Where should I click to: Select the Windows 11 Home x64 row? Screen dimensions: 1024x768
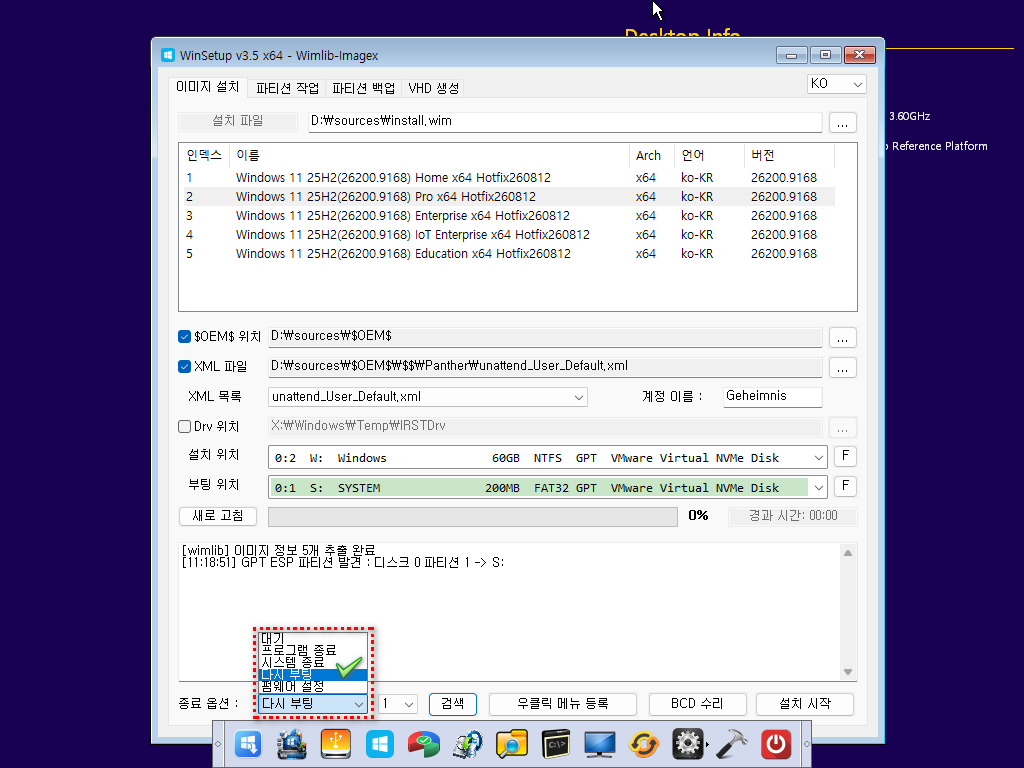[509, 178]
